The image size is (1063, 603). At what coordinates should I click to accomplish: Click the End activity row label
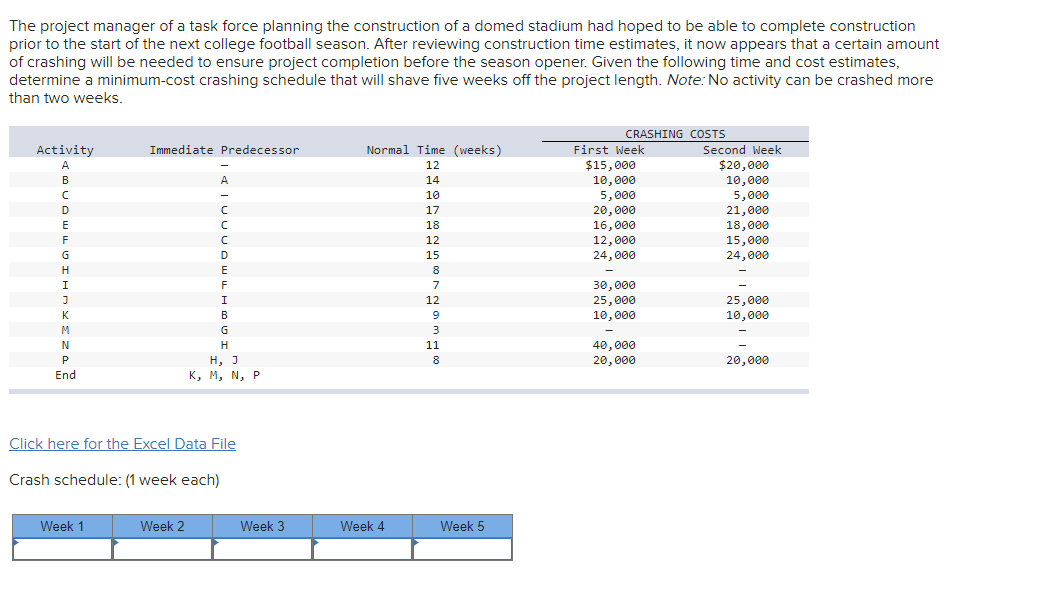[65, 375]
